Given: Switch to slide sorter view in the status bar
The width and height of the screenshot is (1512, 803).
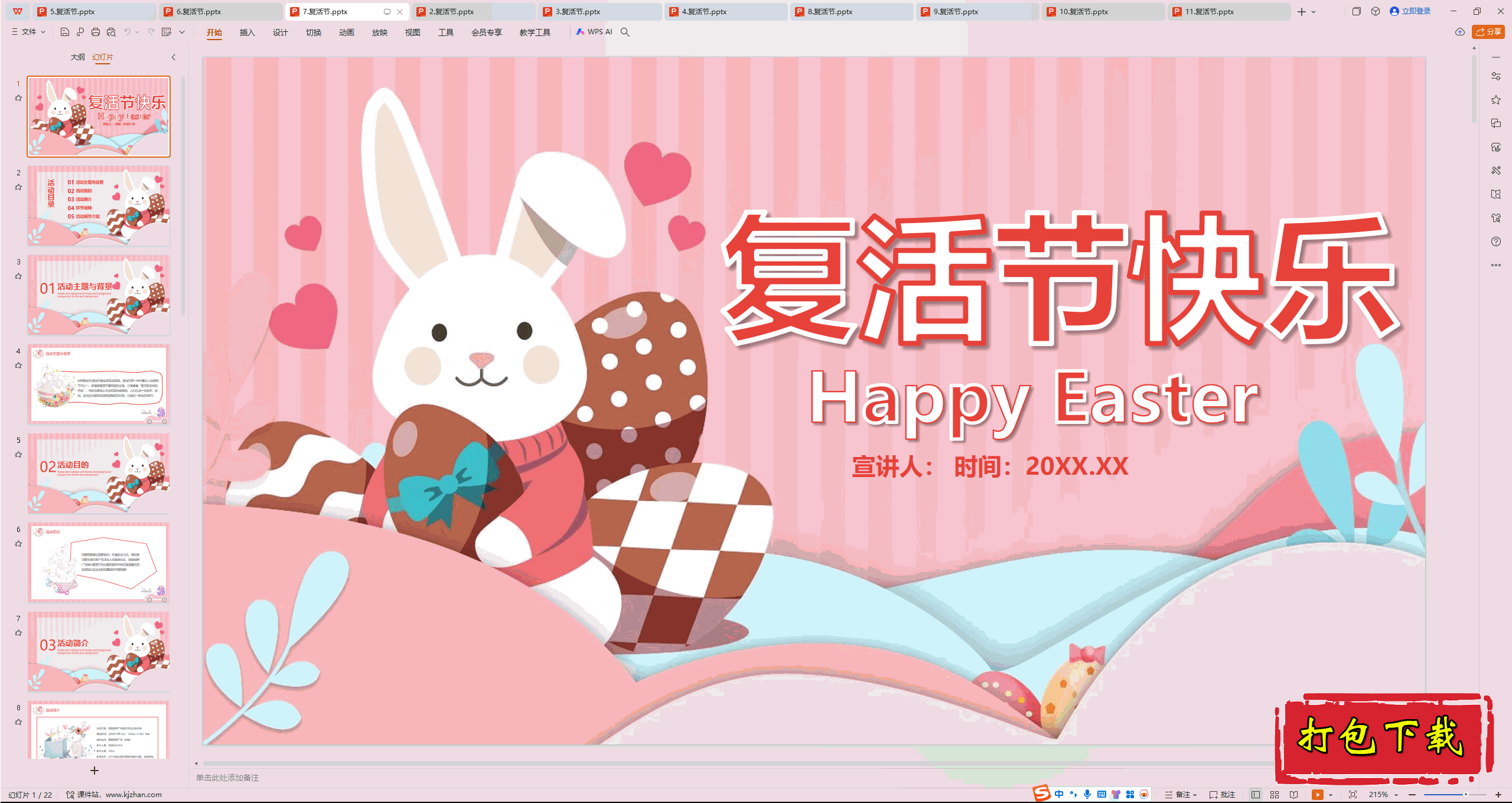Looking at the screenshot, I should pos(1275,795).
